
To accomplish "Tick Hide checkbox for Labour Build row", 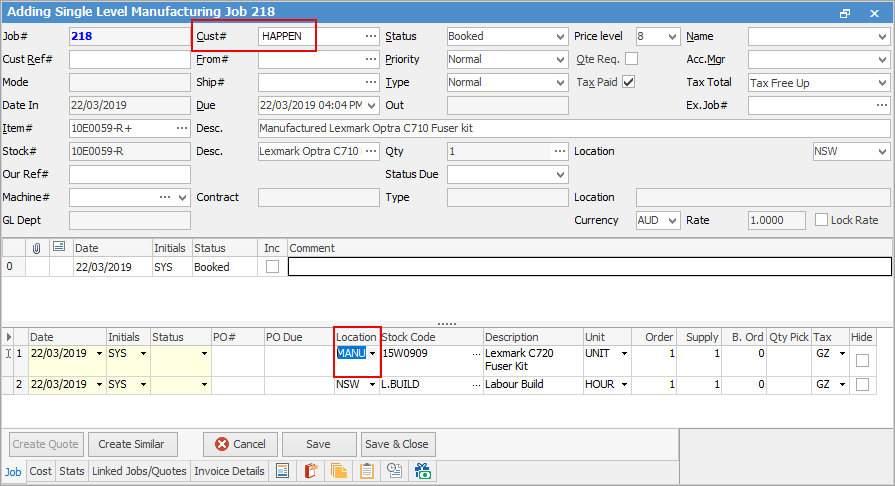I will [x=862, y=384].
